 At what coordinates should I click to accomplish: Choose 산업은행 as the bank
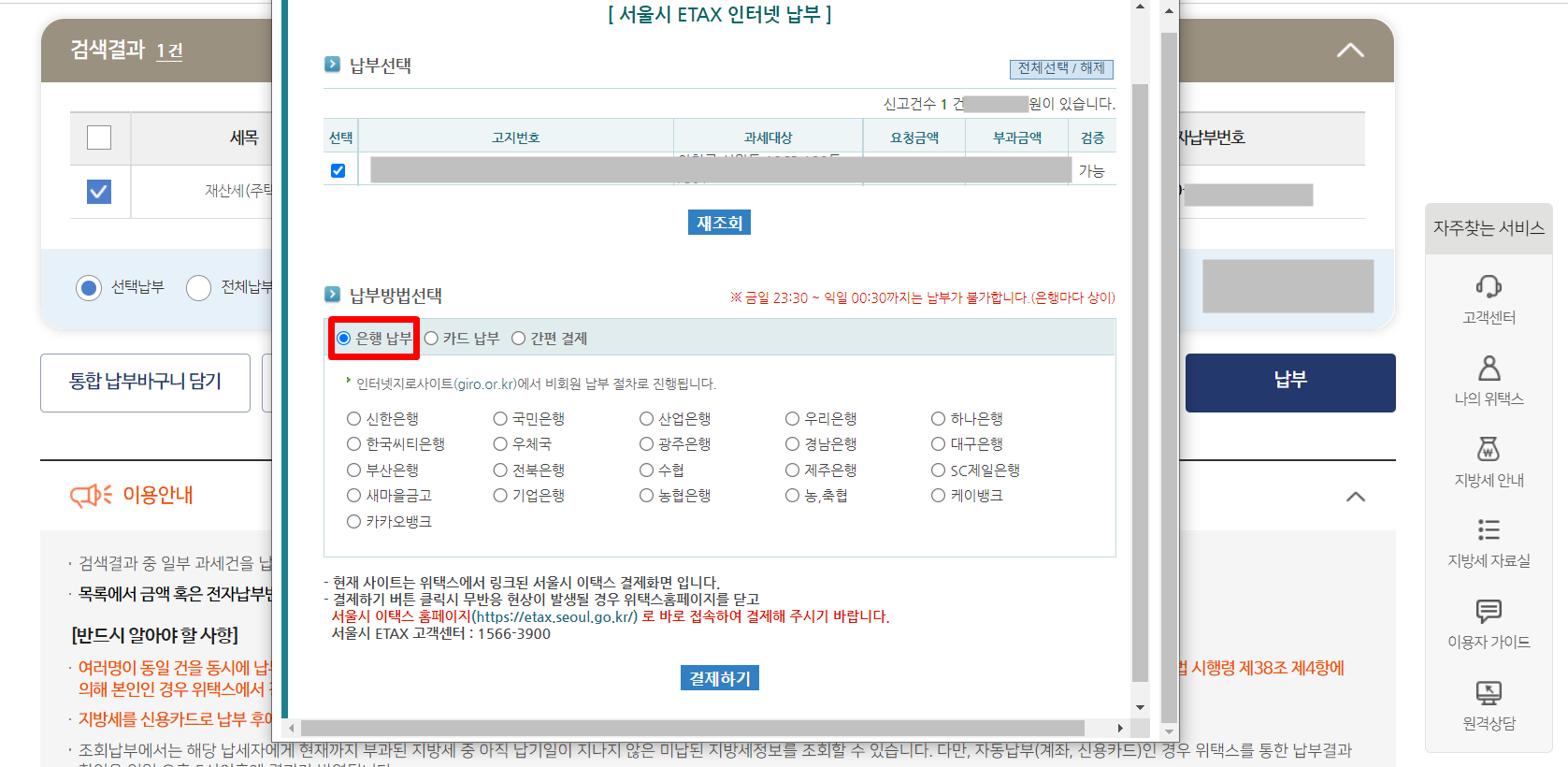[646, 418]
